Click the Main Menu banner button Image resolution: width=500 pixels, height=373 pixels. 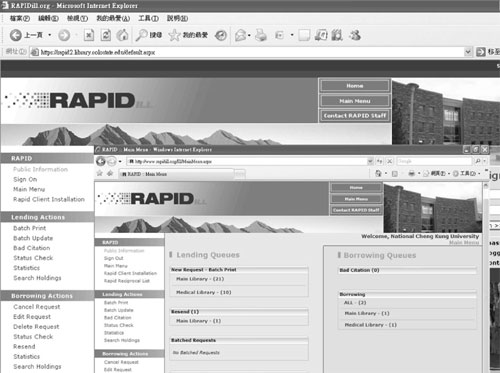[355, 101]
